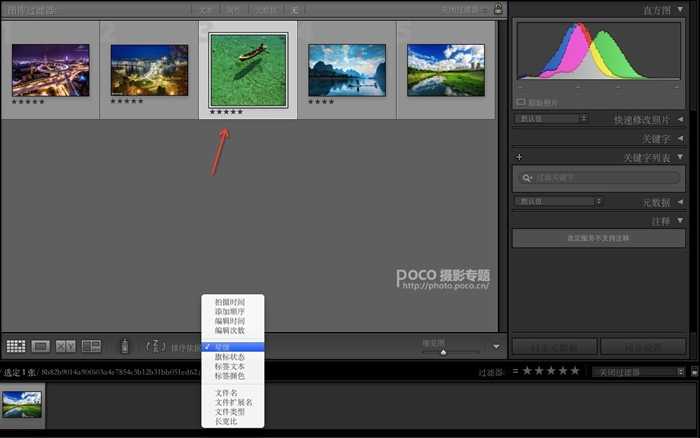Screen dimensions: 700x438
Task: Collapse the 直方图 panel
Action: 680,9
